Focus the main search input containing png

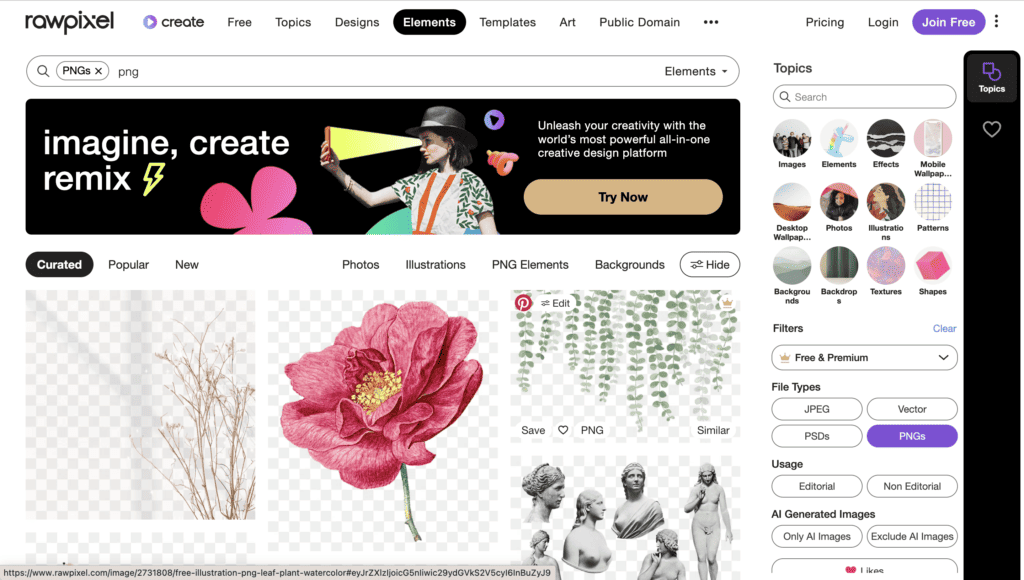click(x=385, y=71)
